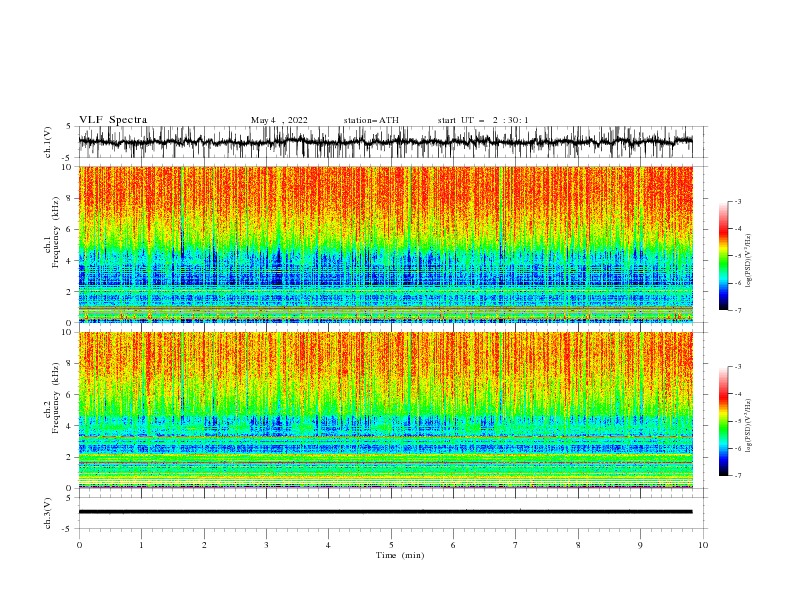This screenshot has width=792, height=612.
Task: Click the "-7" tick on ch.2 color bar
Action: (738, 475)
